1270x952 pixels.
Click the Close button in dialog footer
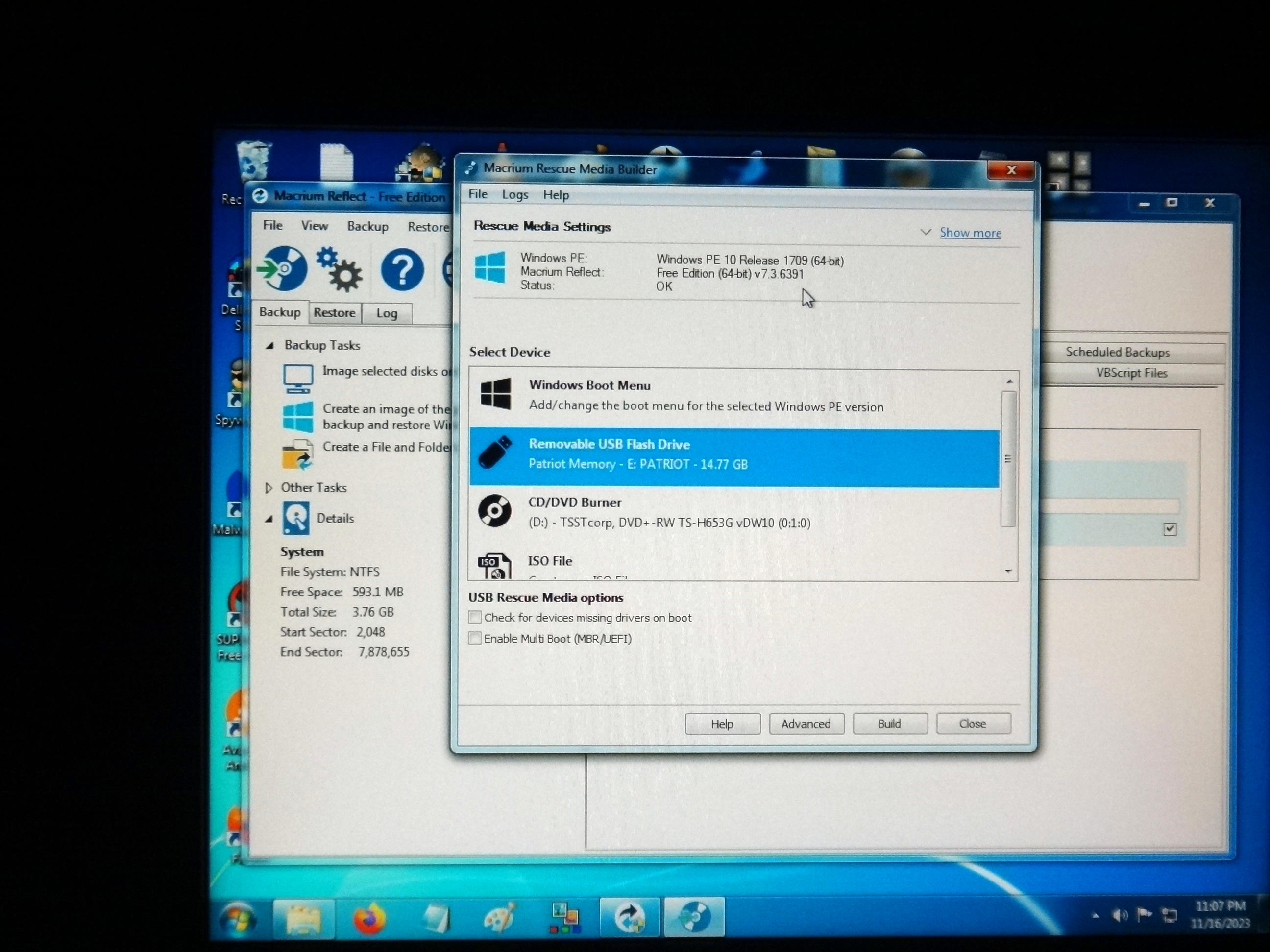(x=973, y=724)
